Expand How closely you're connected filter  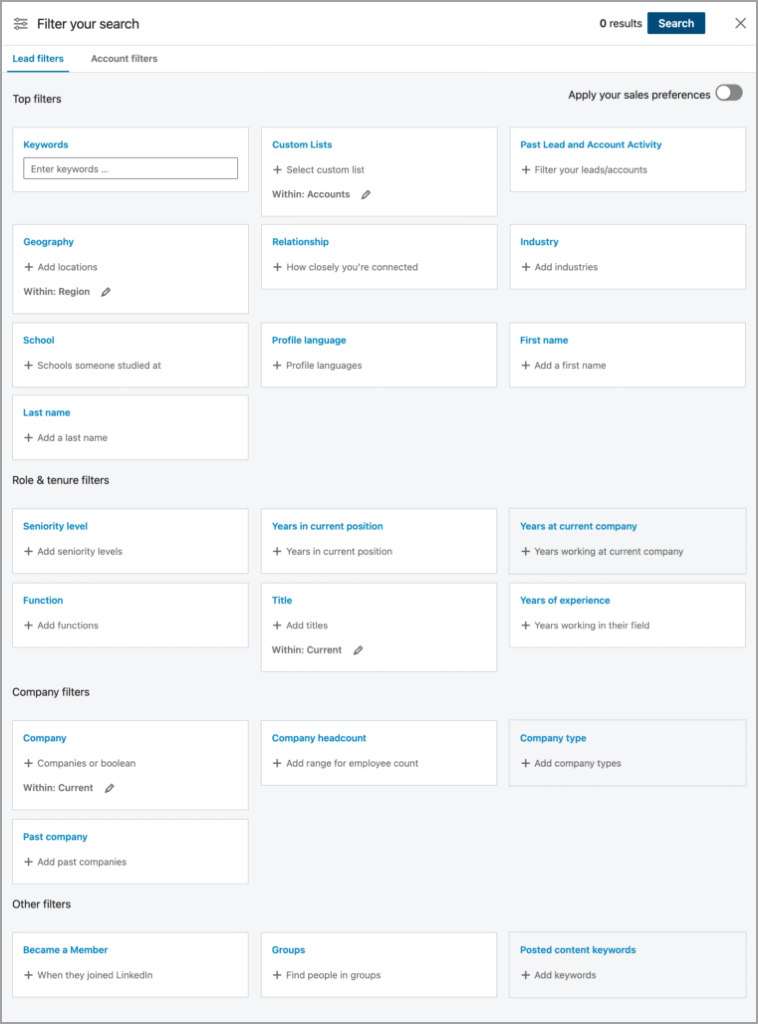pyautogui.click(x=345, y=267)
